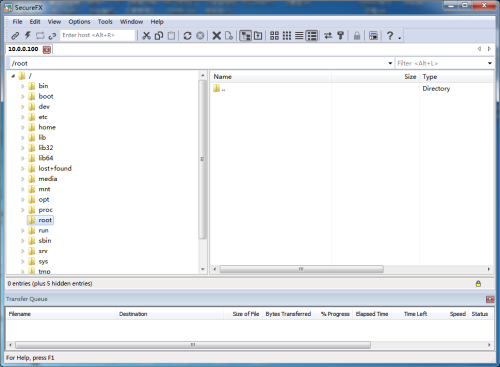Image resolution: width=500 pixels, height=367 pixels.
Task: Switch to large icons view
Action: (x=274, y=36)
